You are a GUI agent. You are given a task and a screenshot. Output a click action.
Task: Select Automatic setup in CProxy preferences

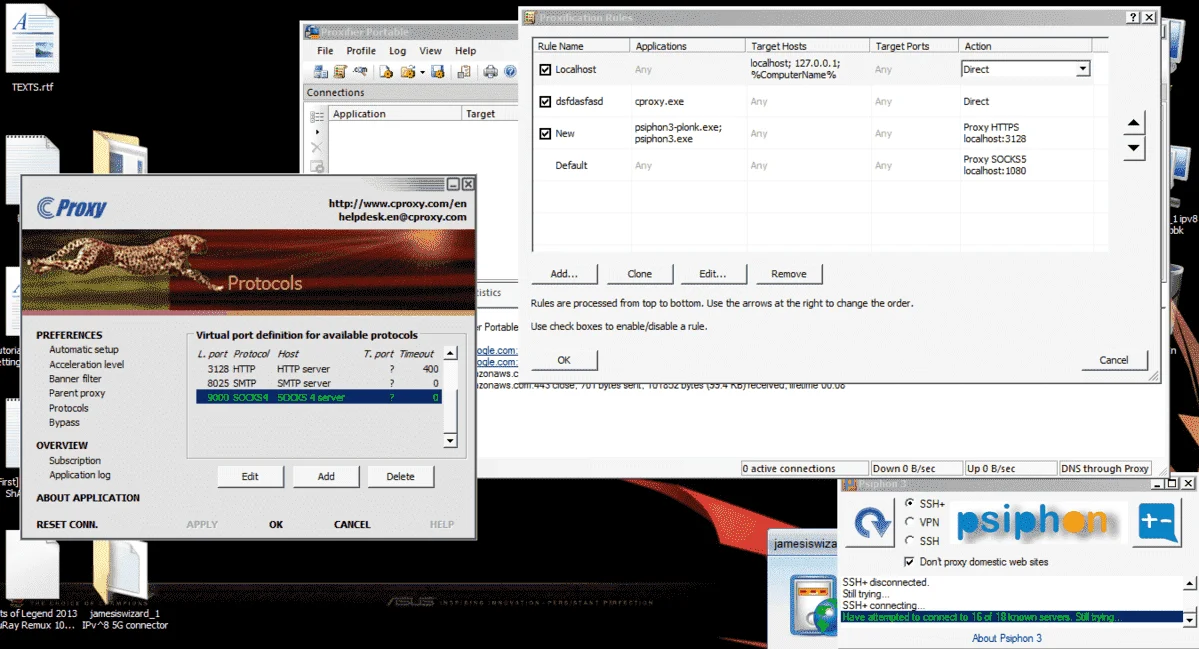click(84, 349)
